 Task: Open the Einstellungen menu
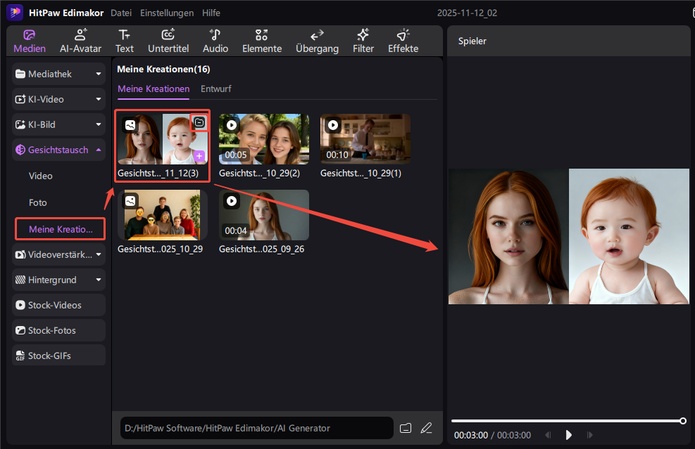[167, 12]
